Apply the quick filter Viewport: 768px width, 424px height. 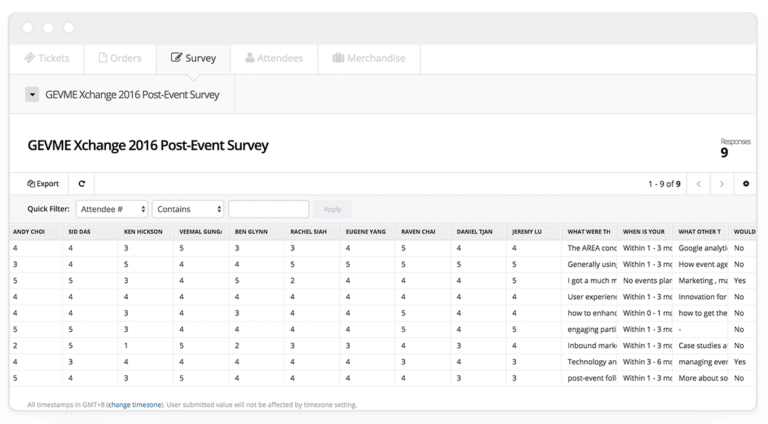(x=332, y=209)
